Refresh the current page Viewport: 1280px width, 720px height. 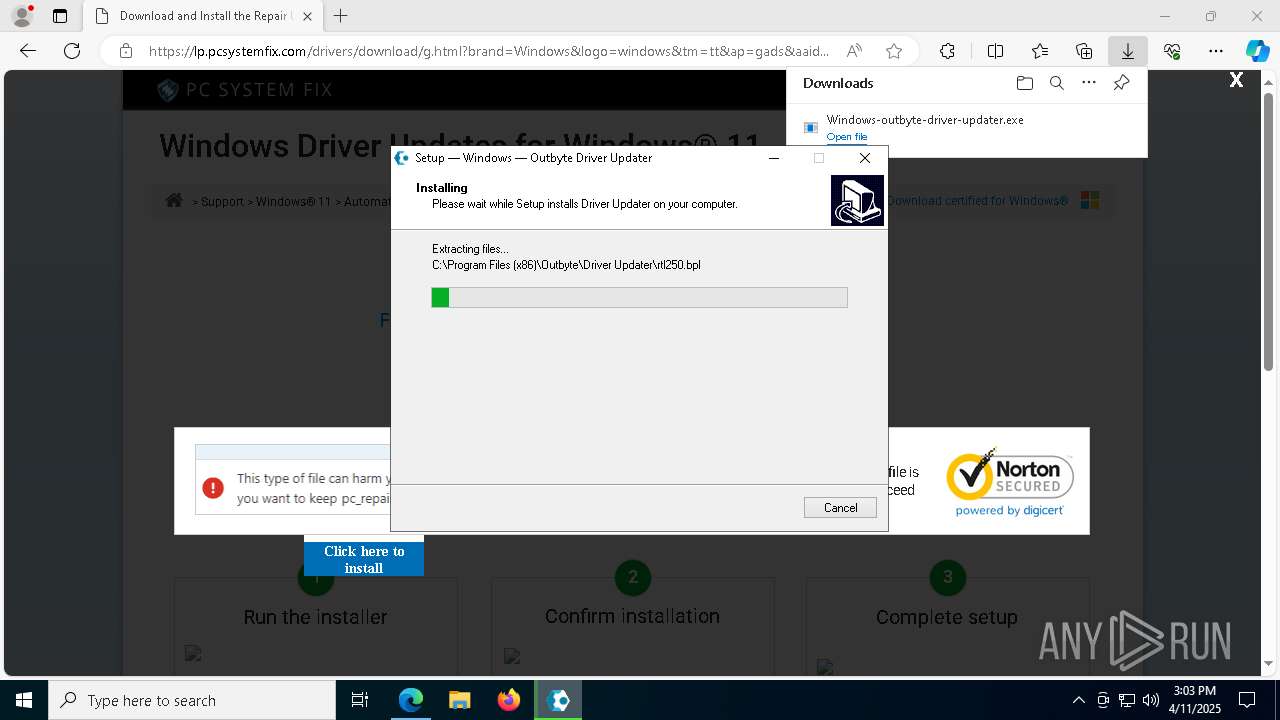tap(72, 51)
